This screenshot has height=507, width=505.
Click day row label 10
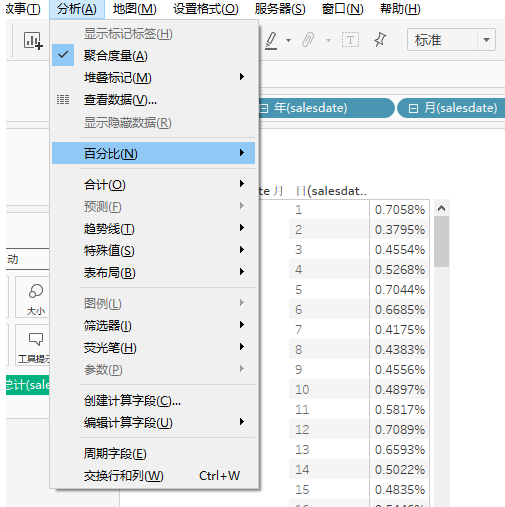pyautogui.click(x=302, y=390)
